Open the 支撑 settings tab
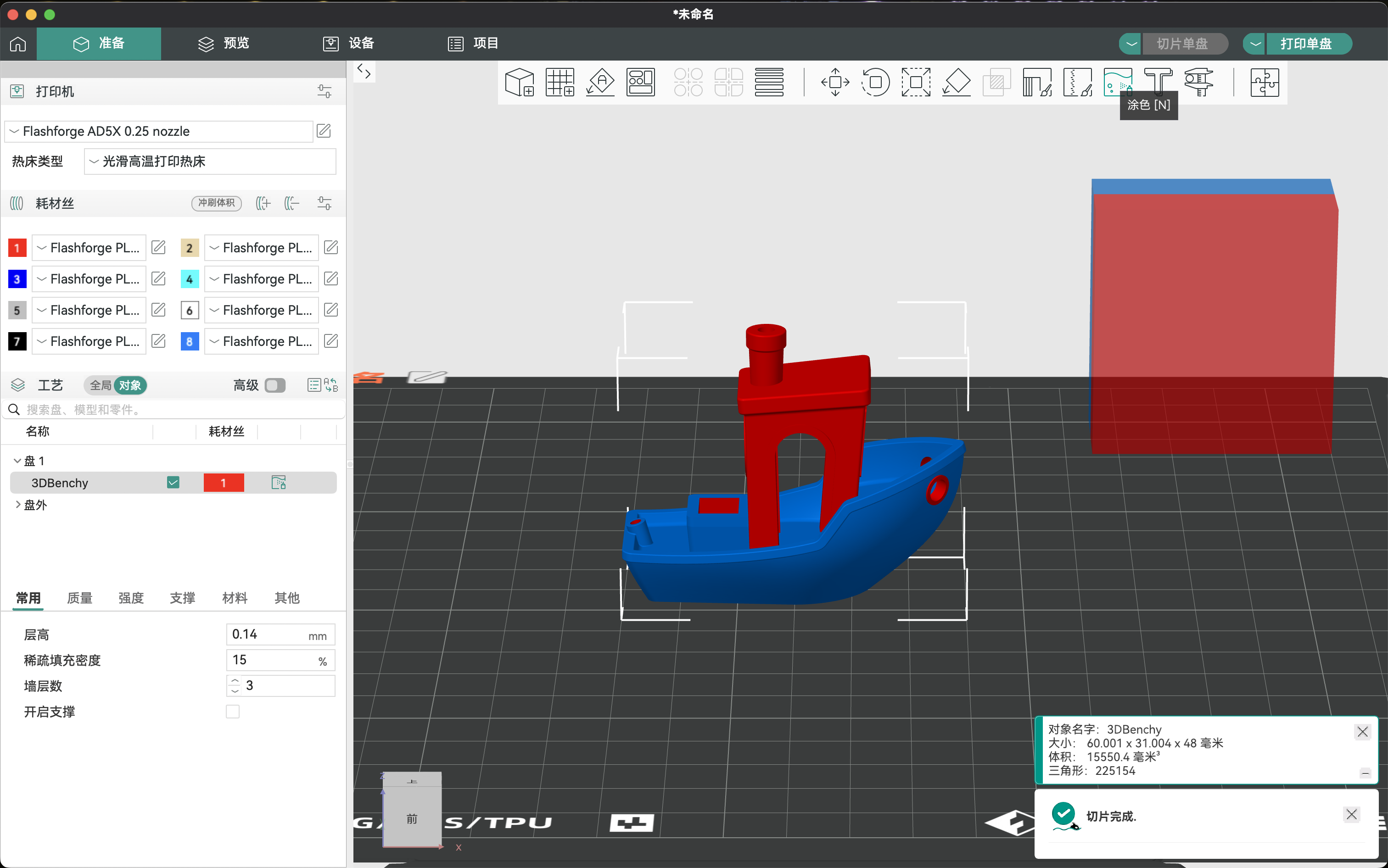The image size is (1388, 868). tap(183, 598)
